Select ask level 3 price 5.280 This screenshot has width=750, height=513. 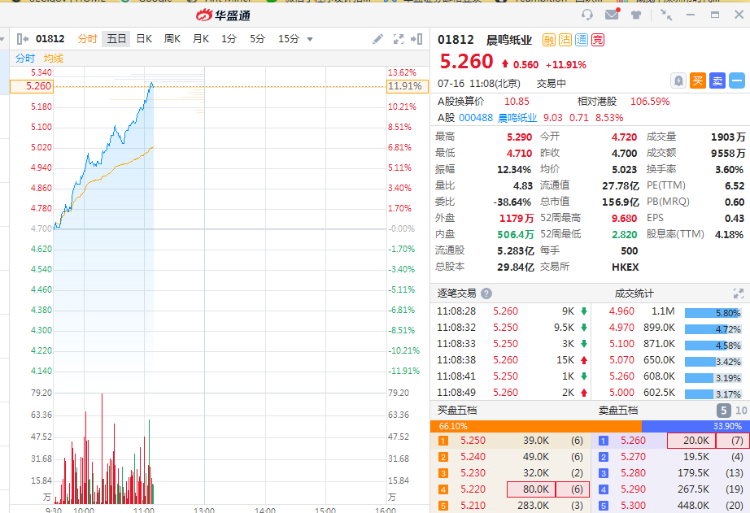(x=633, y=473)
